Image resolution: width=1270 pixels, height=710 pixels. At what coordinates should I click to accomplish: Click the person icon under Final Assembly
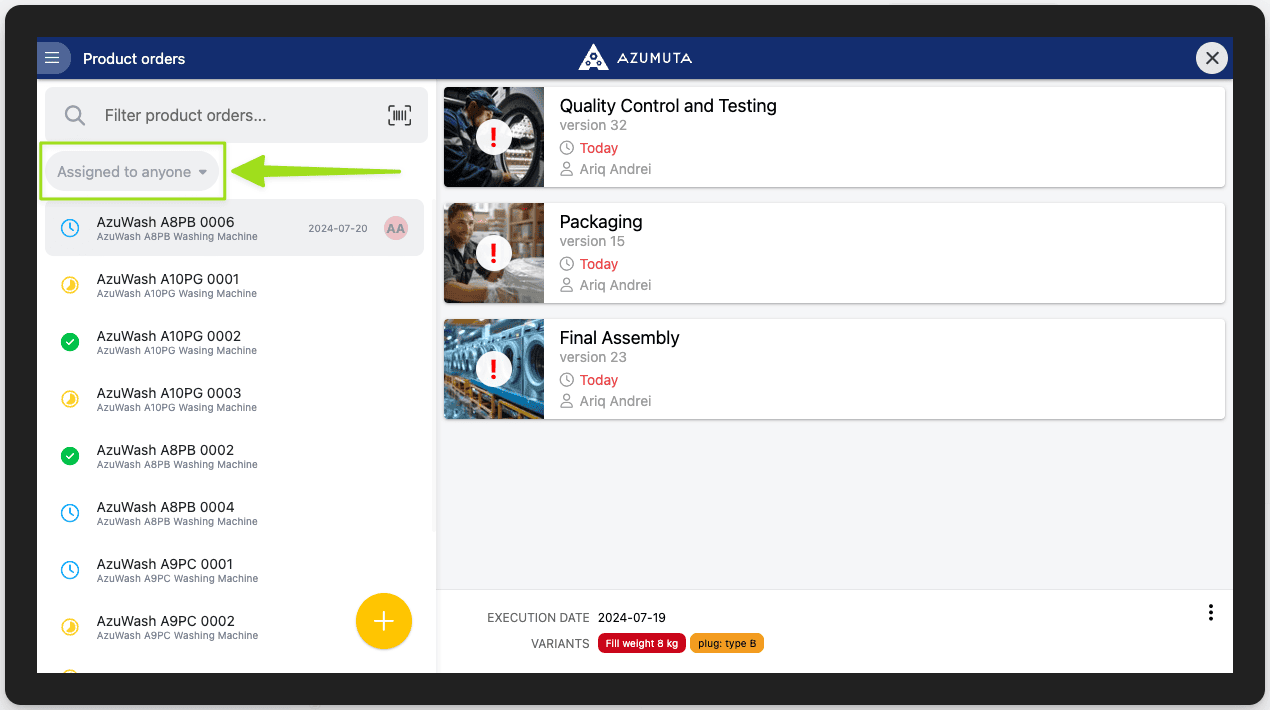[x=565, y=401]
